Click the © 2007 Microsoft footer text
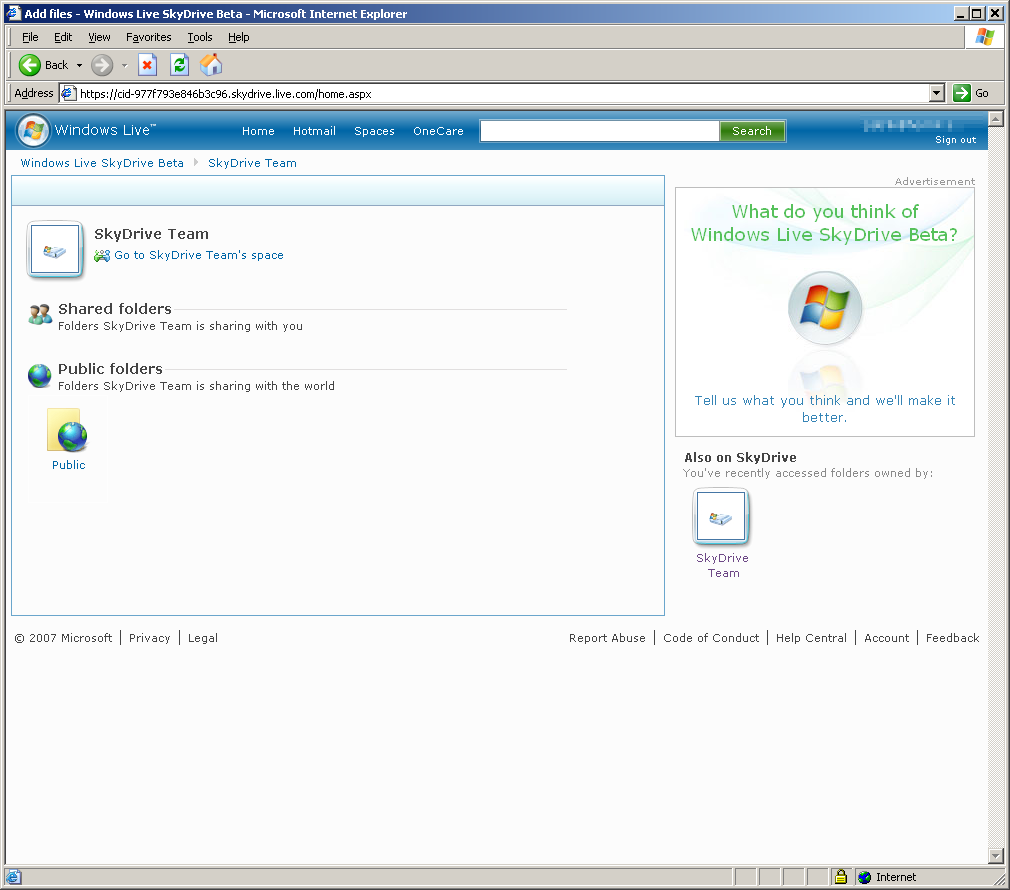Screen dimensions: 1010x890 pos(63,638)
